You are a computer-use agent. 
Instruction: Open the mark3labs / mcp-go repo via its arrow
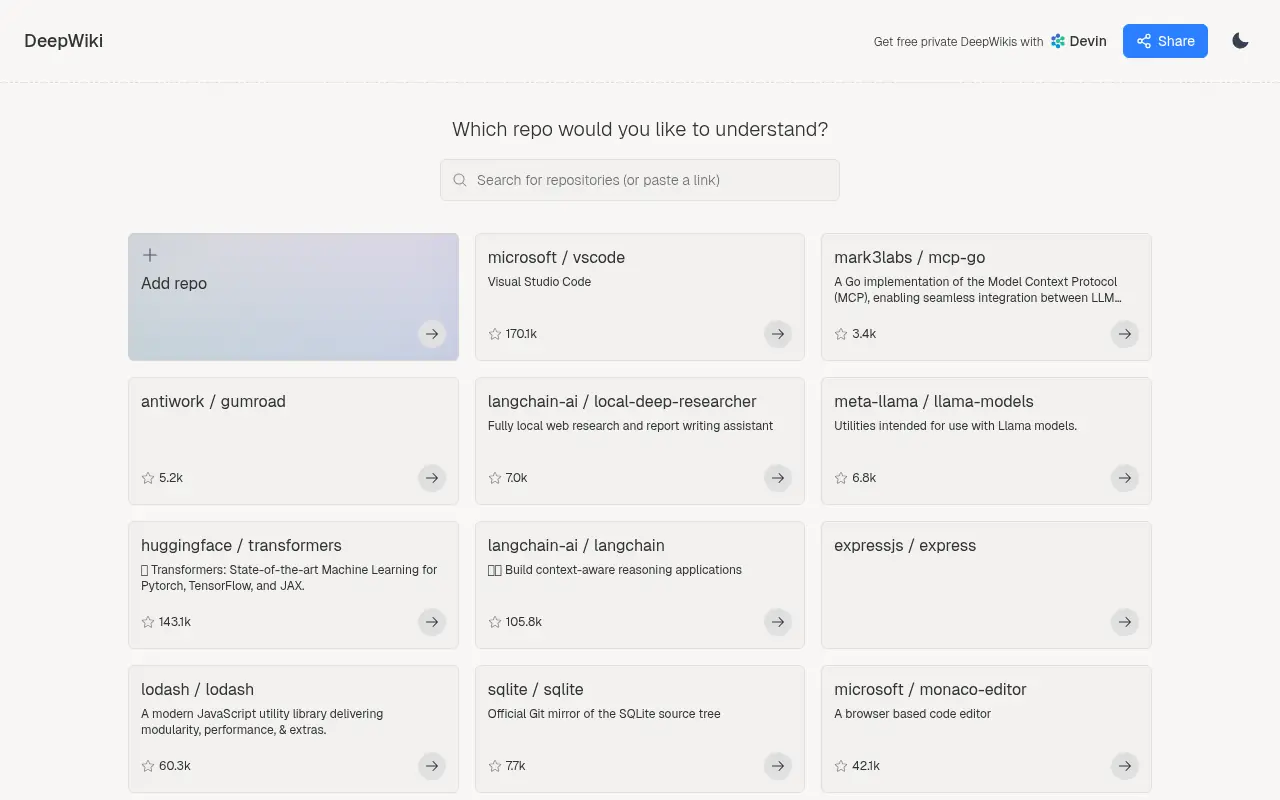pyautogui.click(x=1124, y=334)
